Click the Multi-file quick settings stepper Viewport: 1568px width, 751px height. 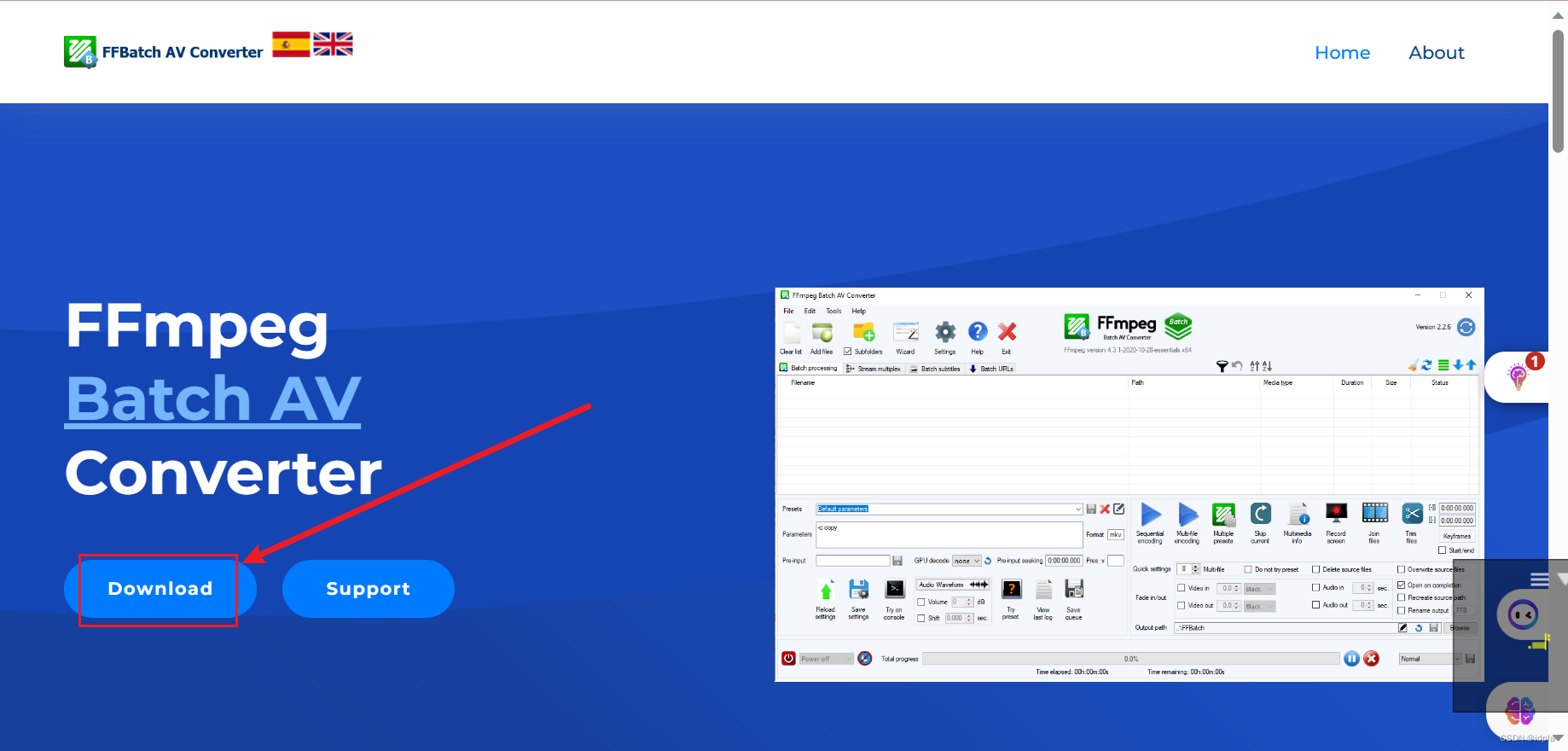coord(1195,569)
